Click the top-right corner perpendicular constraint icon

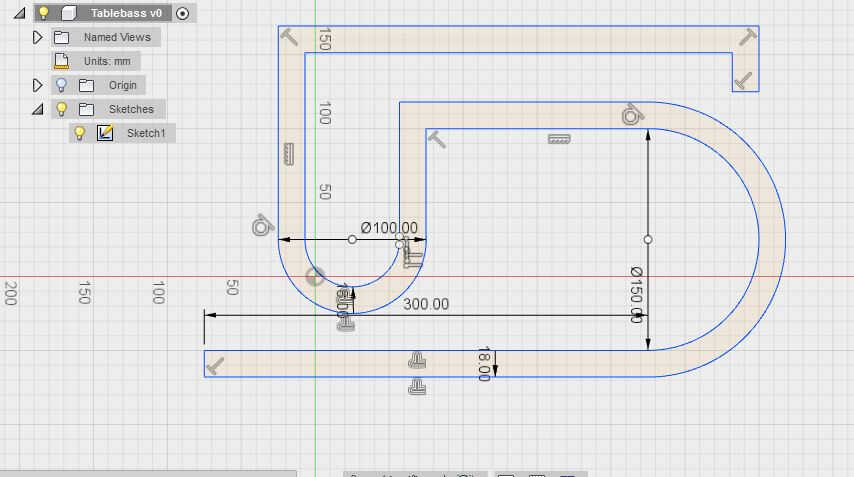click(x=748, y=37)
